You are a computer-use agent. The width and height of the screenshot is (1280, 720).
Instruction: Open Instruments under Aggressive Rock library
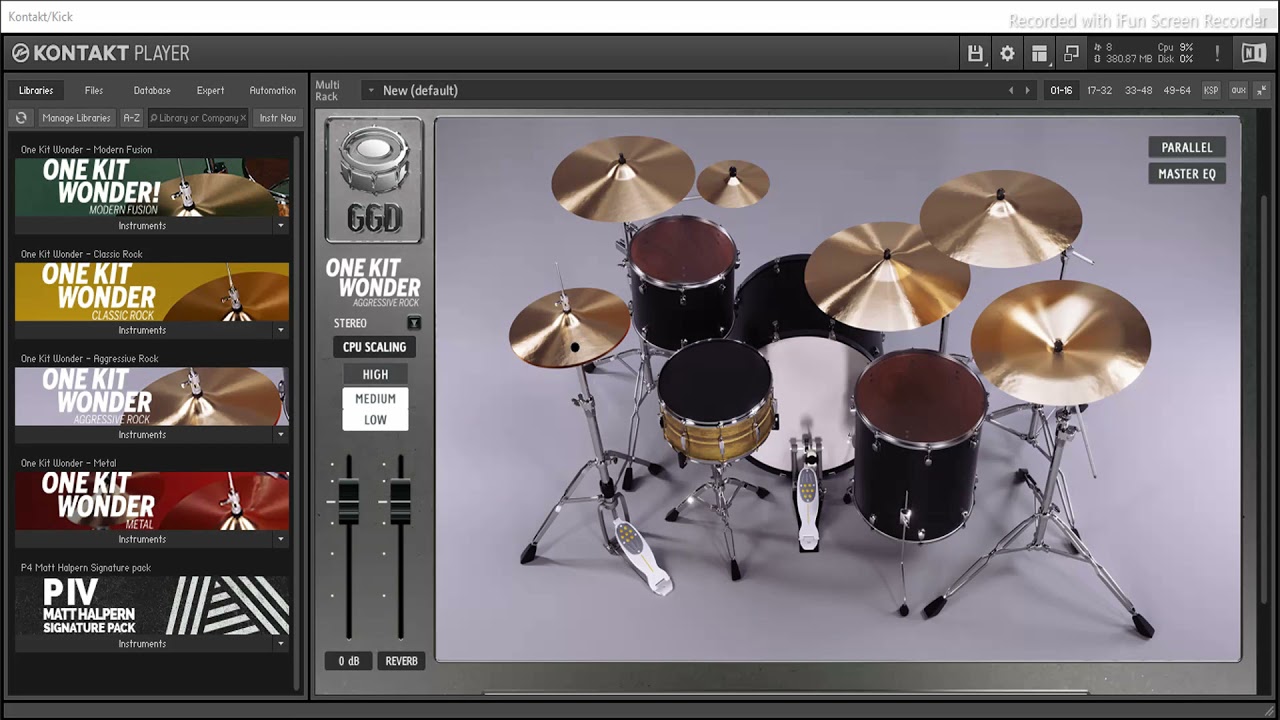[x=142, y=435]
